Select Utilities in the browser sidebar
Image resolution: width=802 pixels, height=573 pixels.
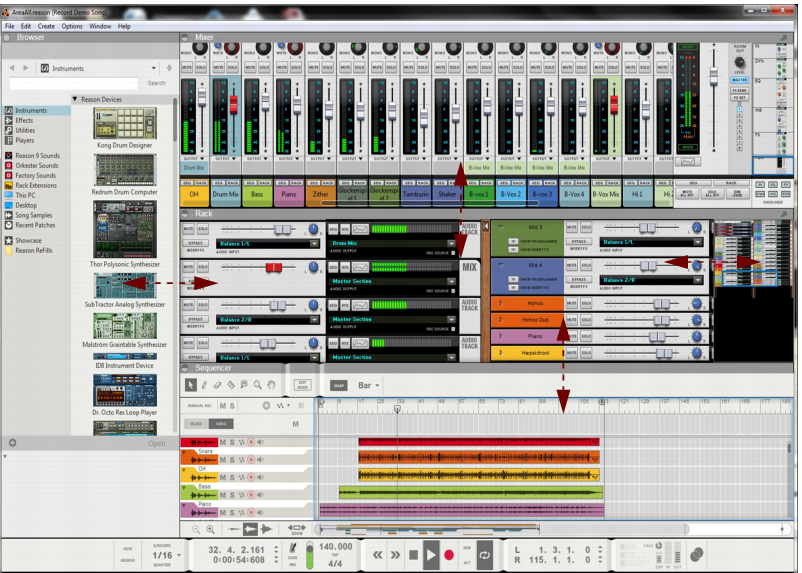pyautogui.click(x=25, y=130)
